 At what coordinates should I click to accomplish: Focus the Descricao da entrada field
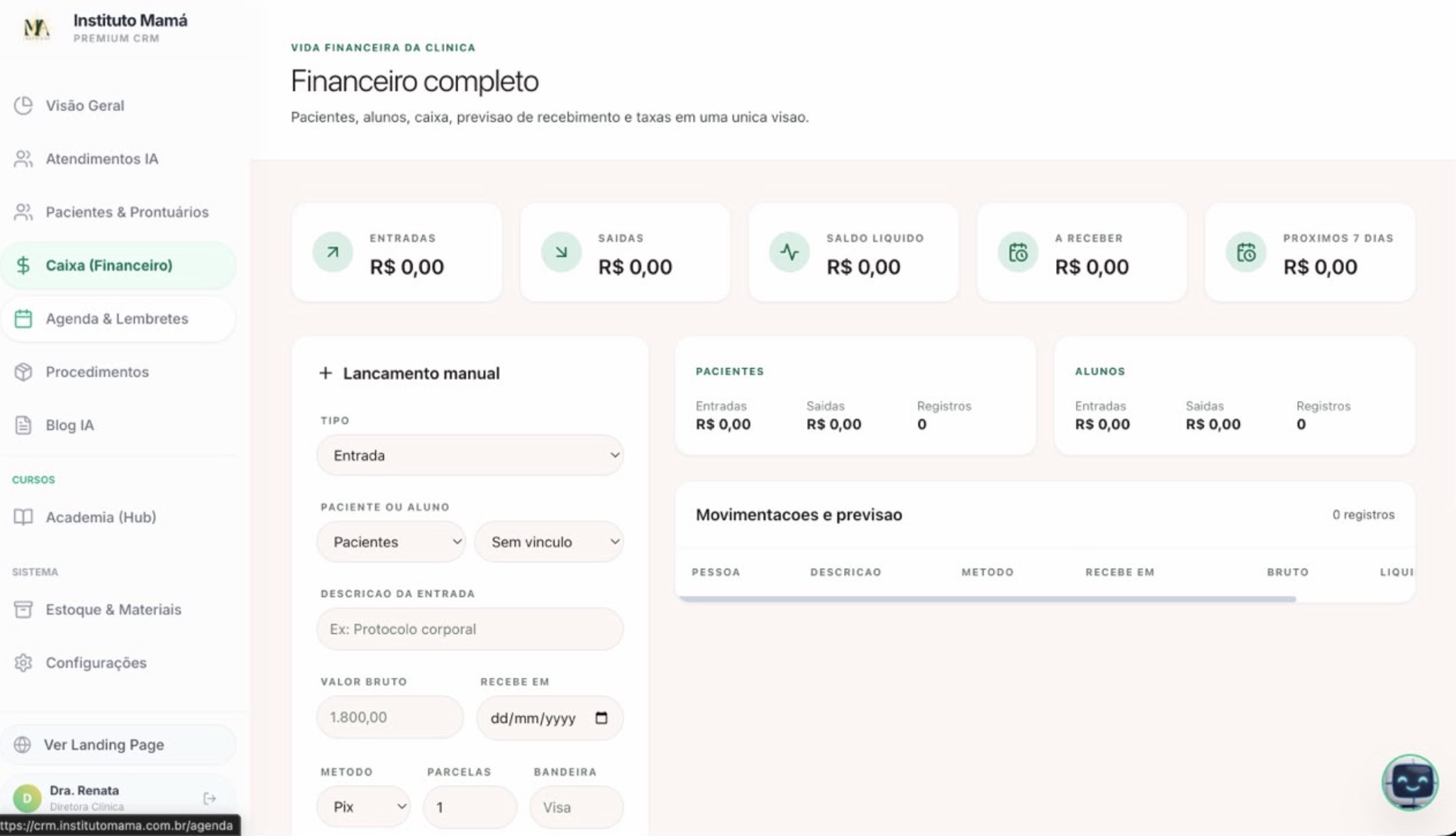[470, 629]
